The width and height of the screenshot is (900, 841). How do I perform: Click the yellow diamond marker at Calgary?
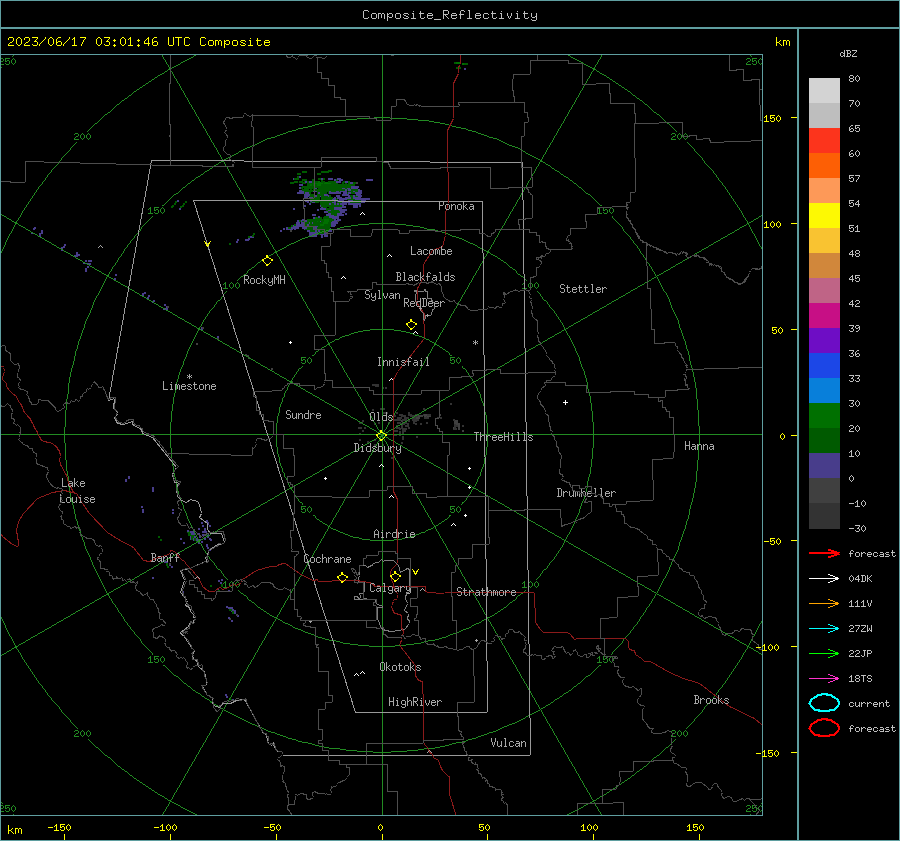tap(395, 576)
